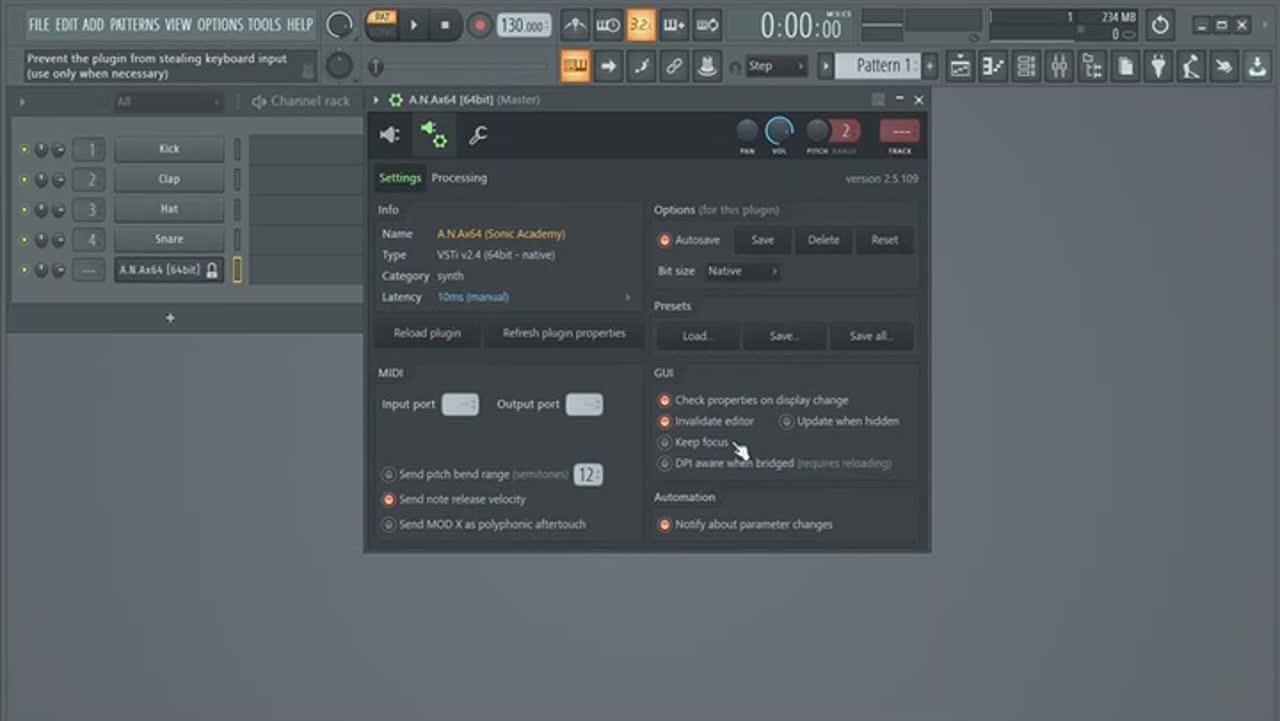Open the Latency 10ms manual setting
1280x721 pixels.
coord(473,297)
